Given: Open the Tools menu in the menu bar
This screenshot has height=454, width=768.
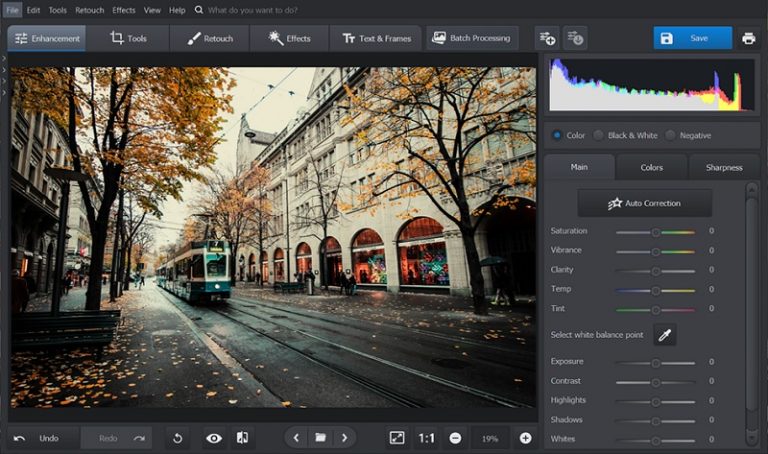Looking at the screenshot, I should point(57,10).
